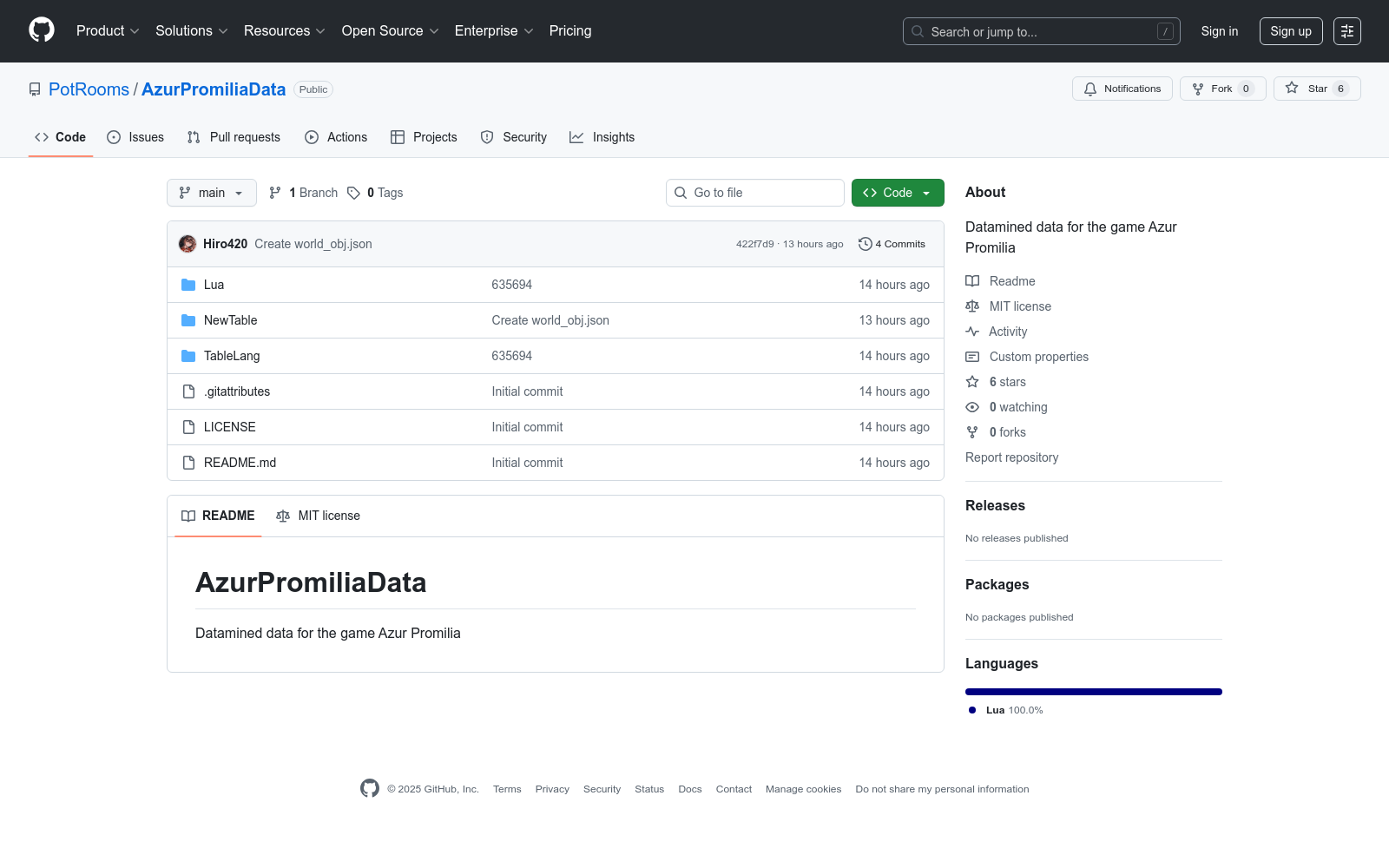Image resolution: width=1389 pixels, height=868 pixels.
Task: Click the scales icon next to MIT license in About
Action: [x=972, y=306]
